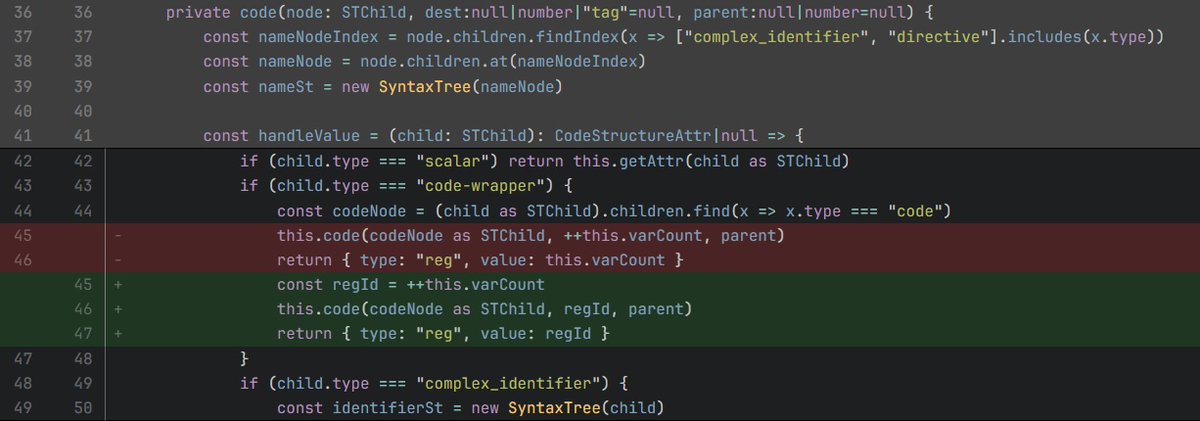Click the minus marker on the 'value: this.varCount' row
The width and height of the screenshot is (1200, 421).
[x=119, y=260]
